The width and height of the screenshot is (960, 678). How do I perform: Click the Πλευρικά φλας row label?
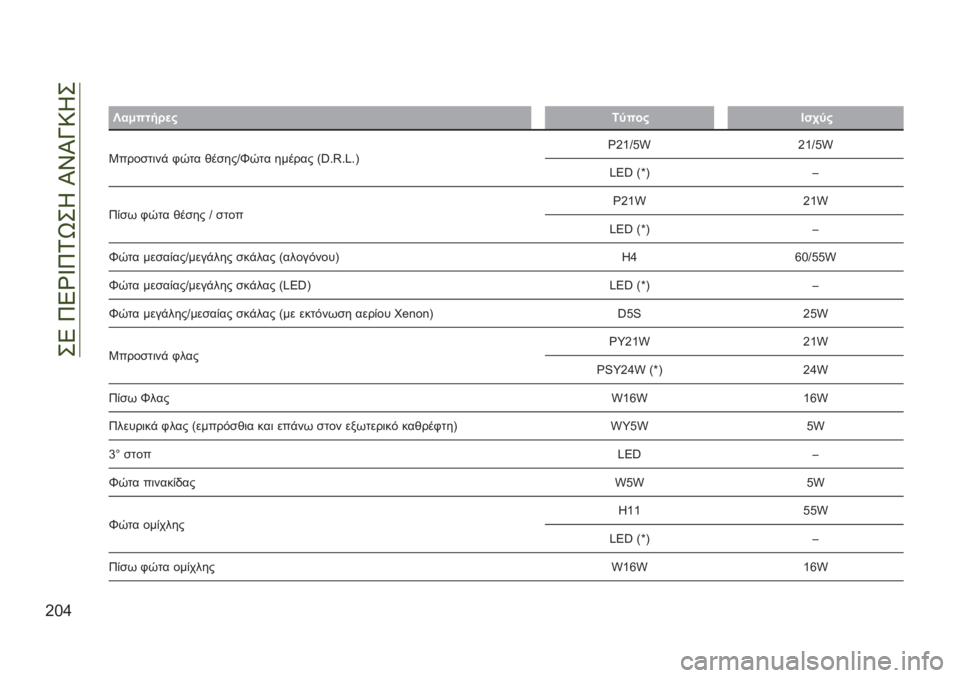283,426
